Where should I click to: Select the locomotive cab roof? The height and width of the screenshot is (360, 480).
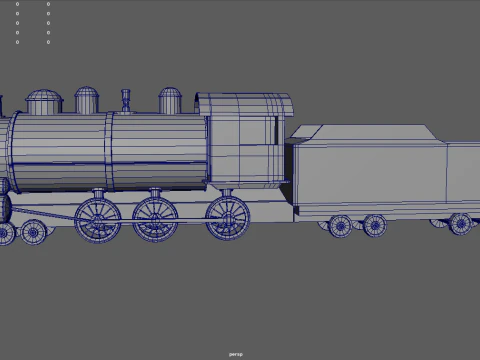click(244, 104)
